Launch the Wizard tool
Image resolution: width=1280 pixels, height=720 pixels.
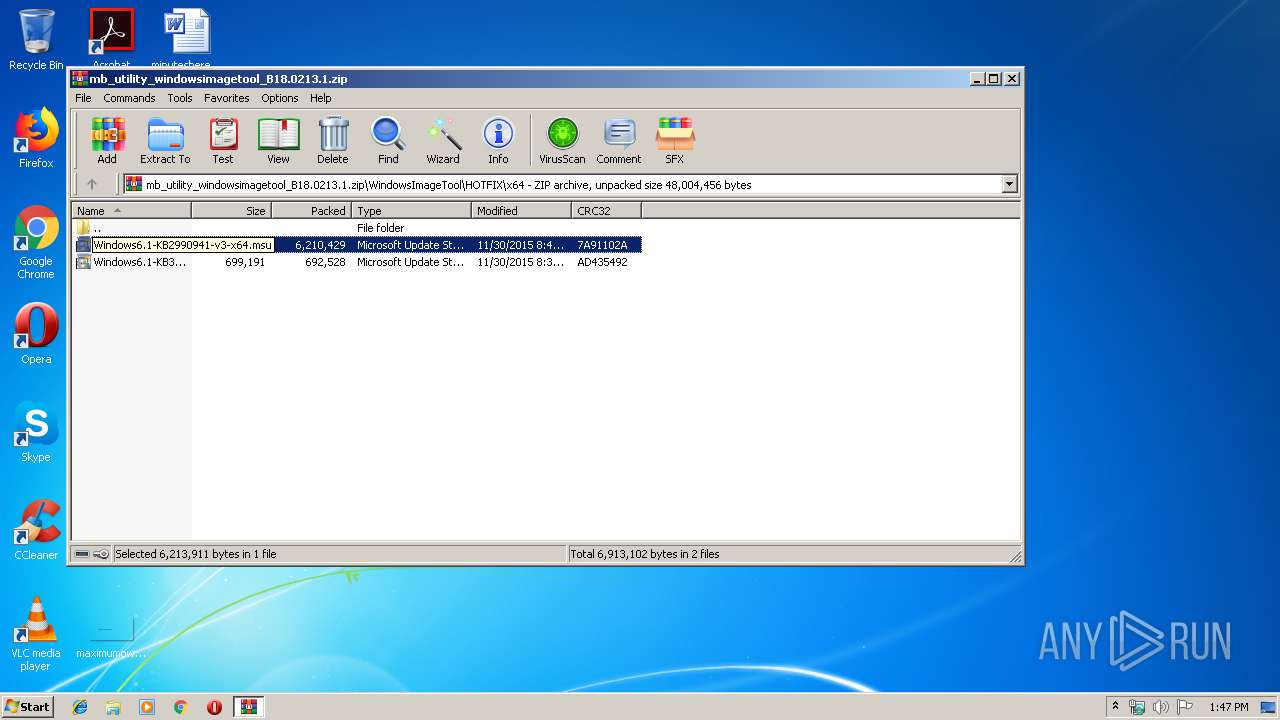tap(443, 140)
